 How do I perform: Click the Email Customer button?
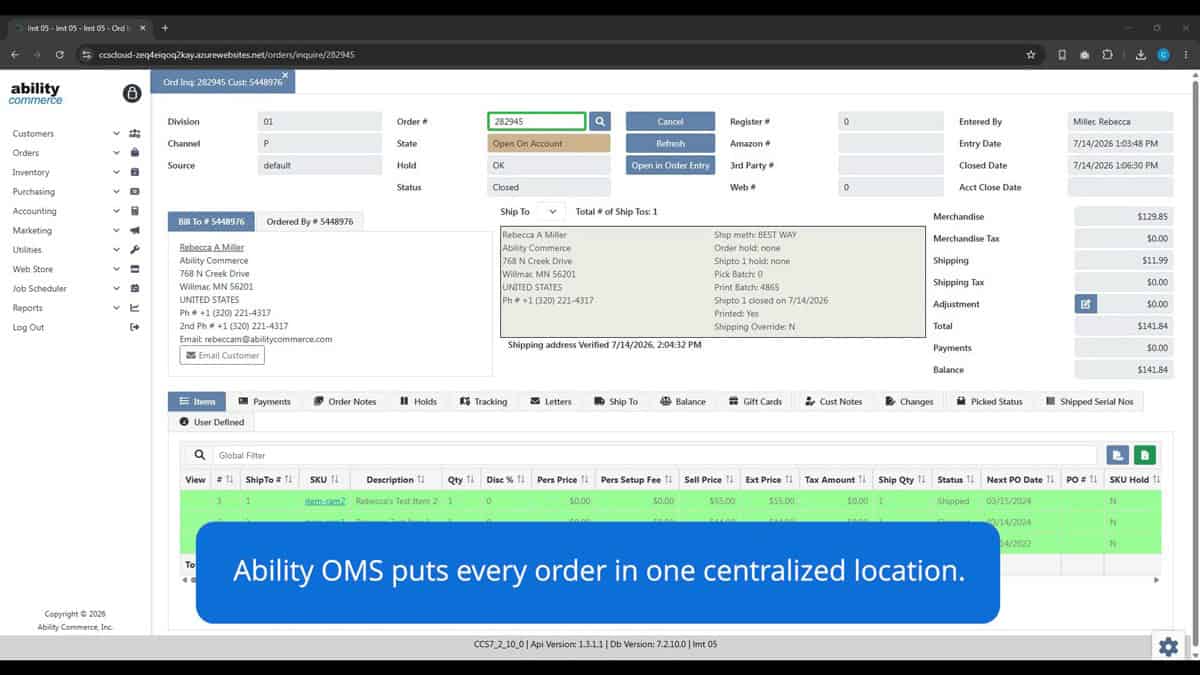point(222,355)
